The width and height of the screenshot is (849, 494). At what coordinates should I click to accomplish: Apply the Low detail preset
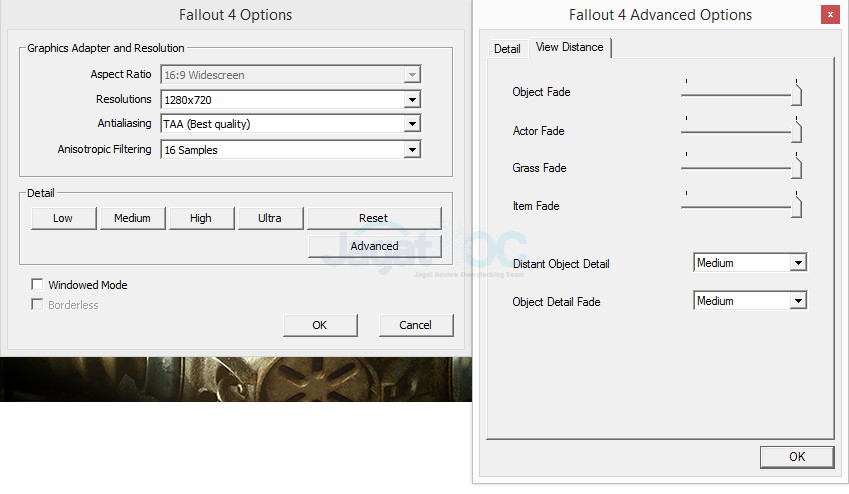(x=63, y=218)
